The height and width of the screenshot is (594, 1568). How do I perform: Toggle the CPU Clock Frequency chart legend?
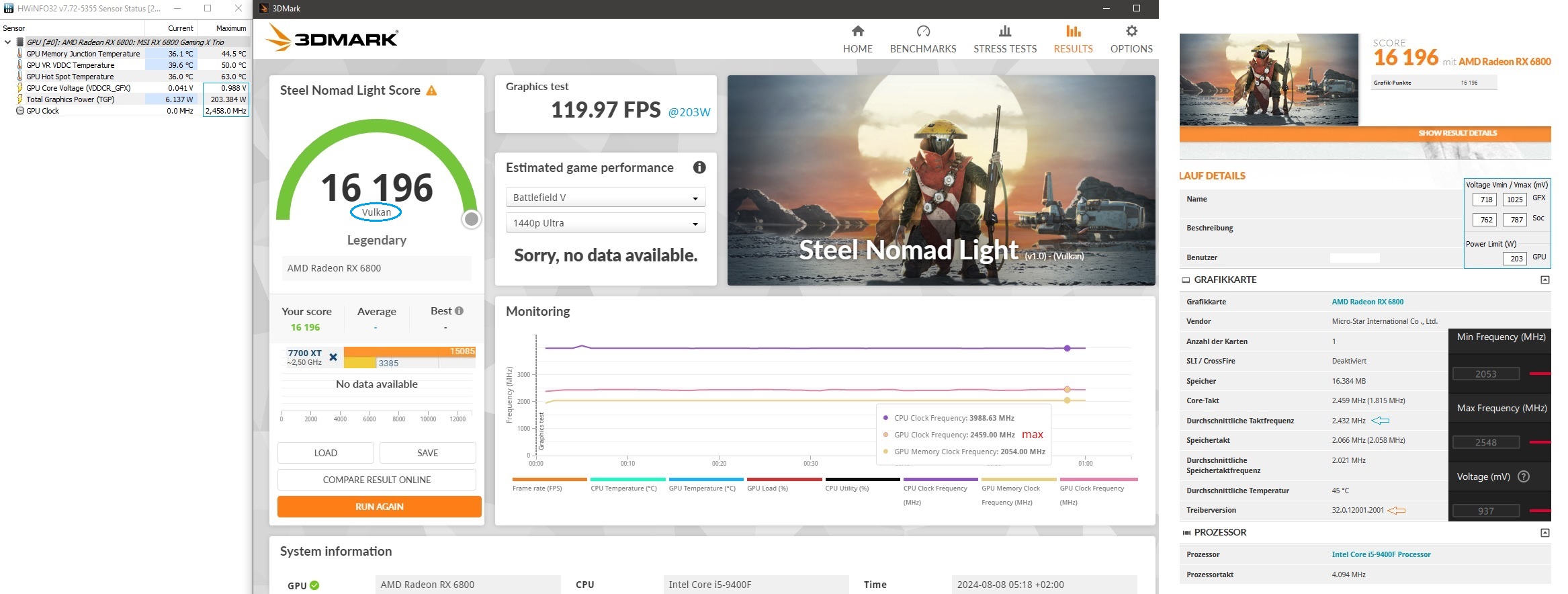coord(941,493)
